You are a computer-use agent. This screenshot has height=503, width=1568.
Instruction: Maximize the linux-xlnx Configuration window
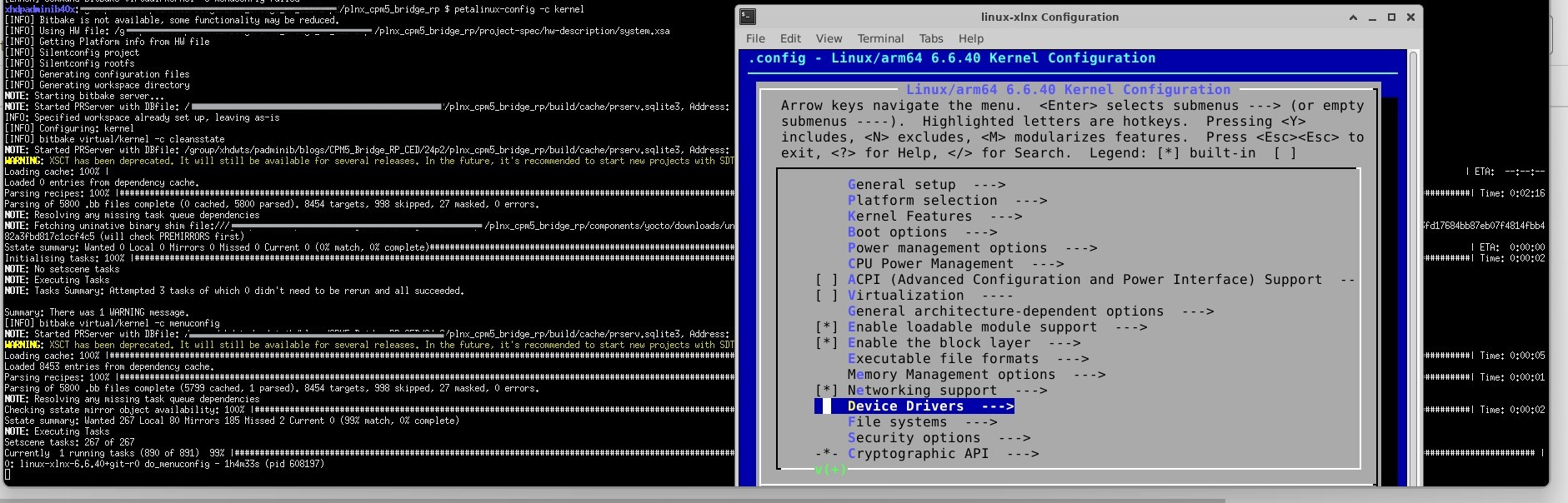click(x=1391, y=17)
